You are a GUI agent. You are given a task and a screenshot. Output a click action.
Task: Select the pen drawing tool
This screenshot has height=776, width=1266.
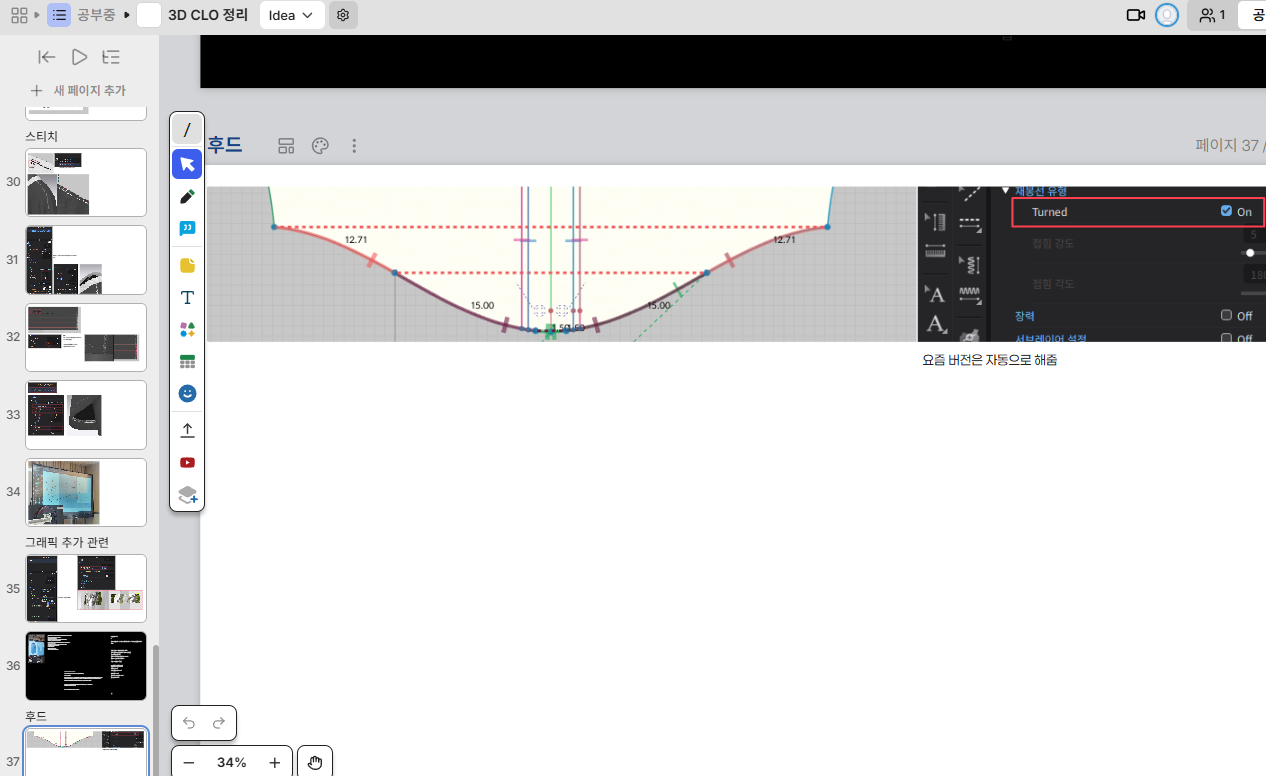187,197
